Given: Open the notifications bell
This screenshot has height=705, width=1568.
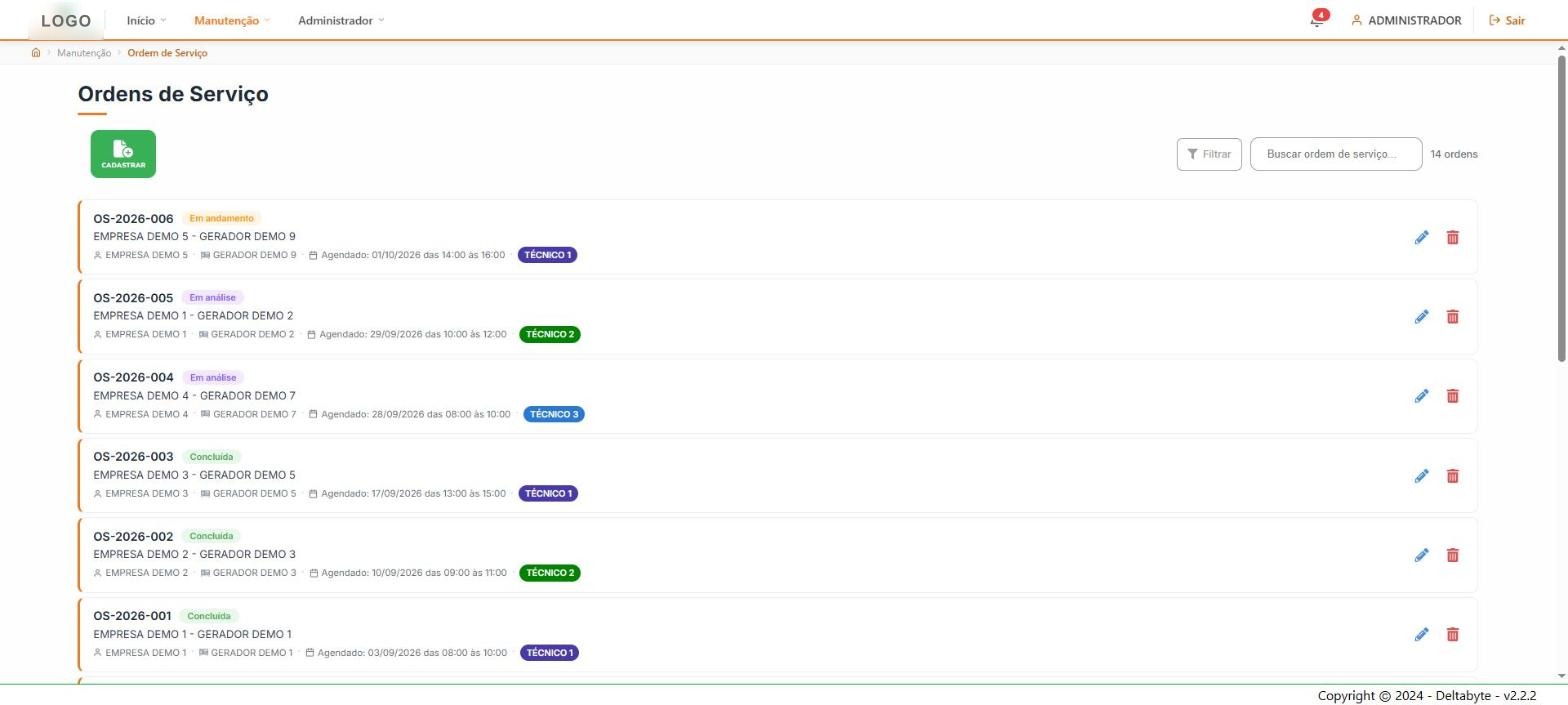Looking at the screenshot, I should pyautogui.click(x=1318, y=19).
